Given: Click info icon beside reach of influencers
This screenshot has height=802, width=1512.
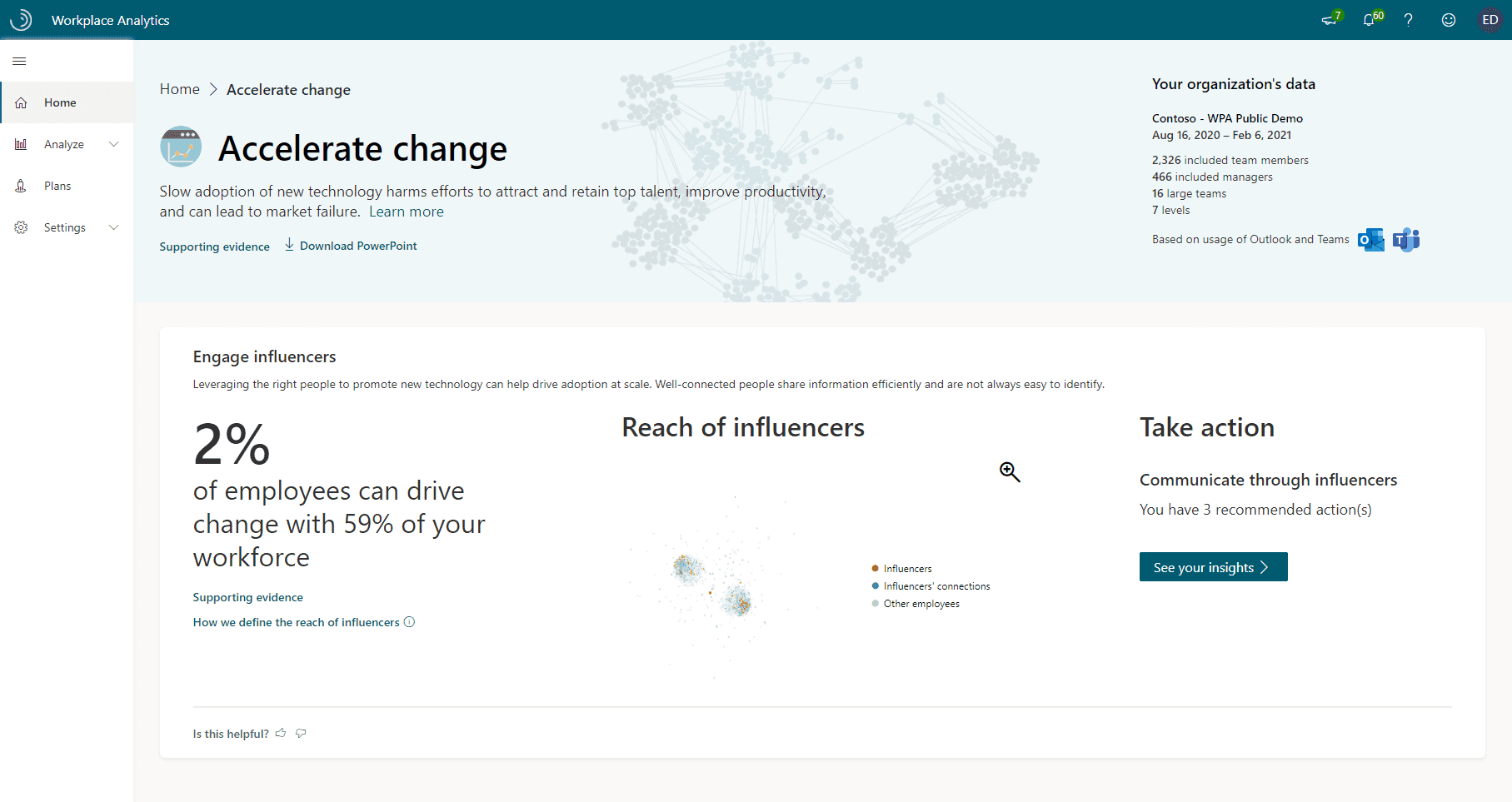Looking at the screenshot, I should (x=409, y=622).
